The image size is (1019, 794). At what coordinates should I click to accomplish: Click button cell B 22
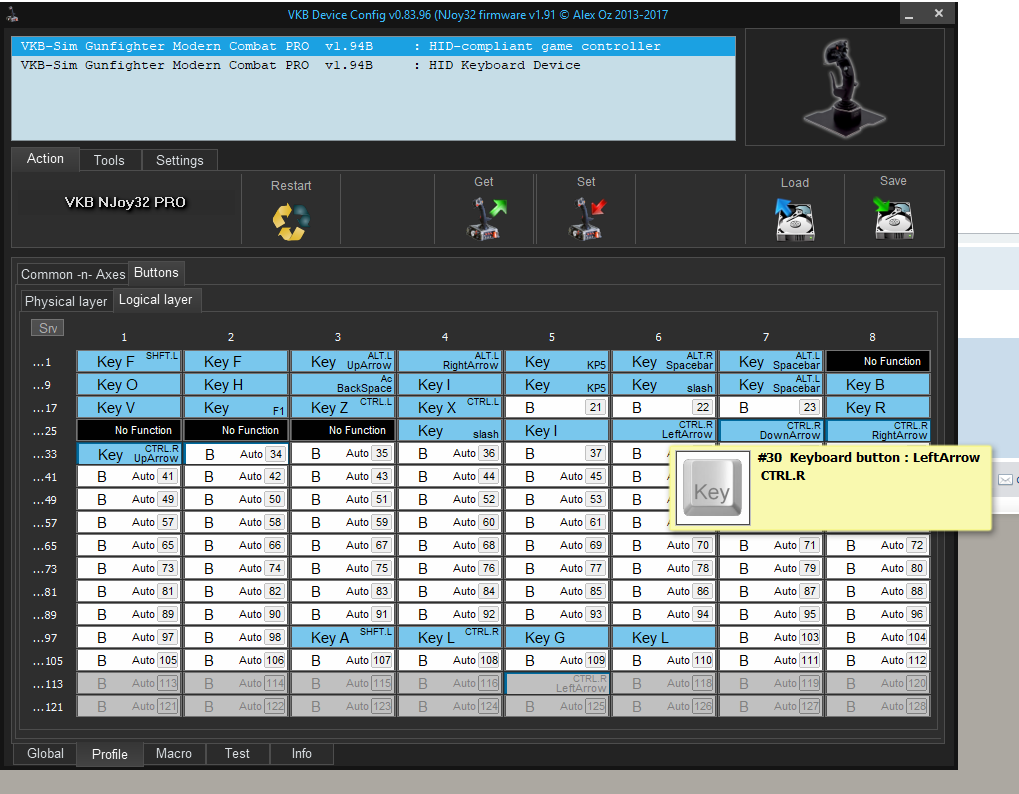click(x=664, y=407)
